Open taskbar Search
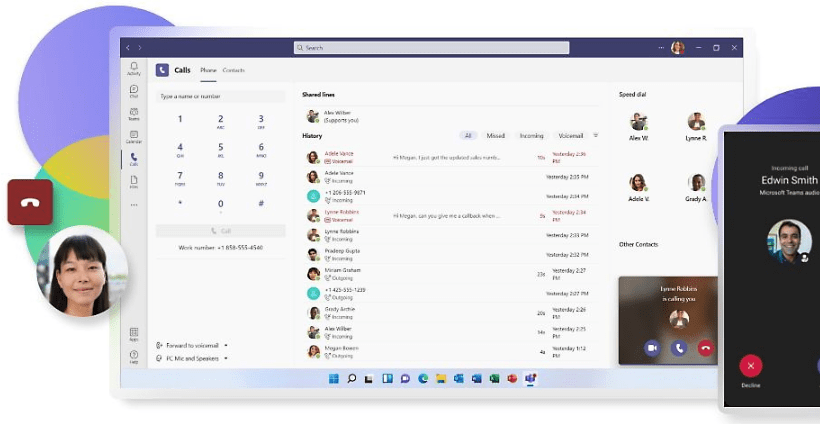Screen dimensions: 820x424 [x=351, y=379]
